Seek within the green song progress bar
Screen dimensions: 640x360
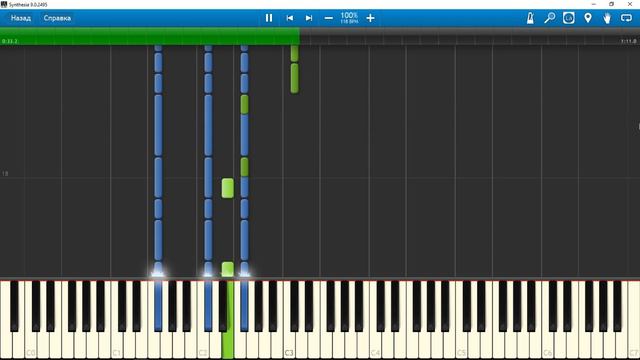tap(150, 36)
